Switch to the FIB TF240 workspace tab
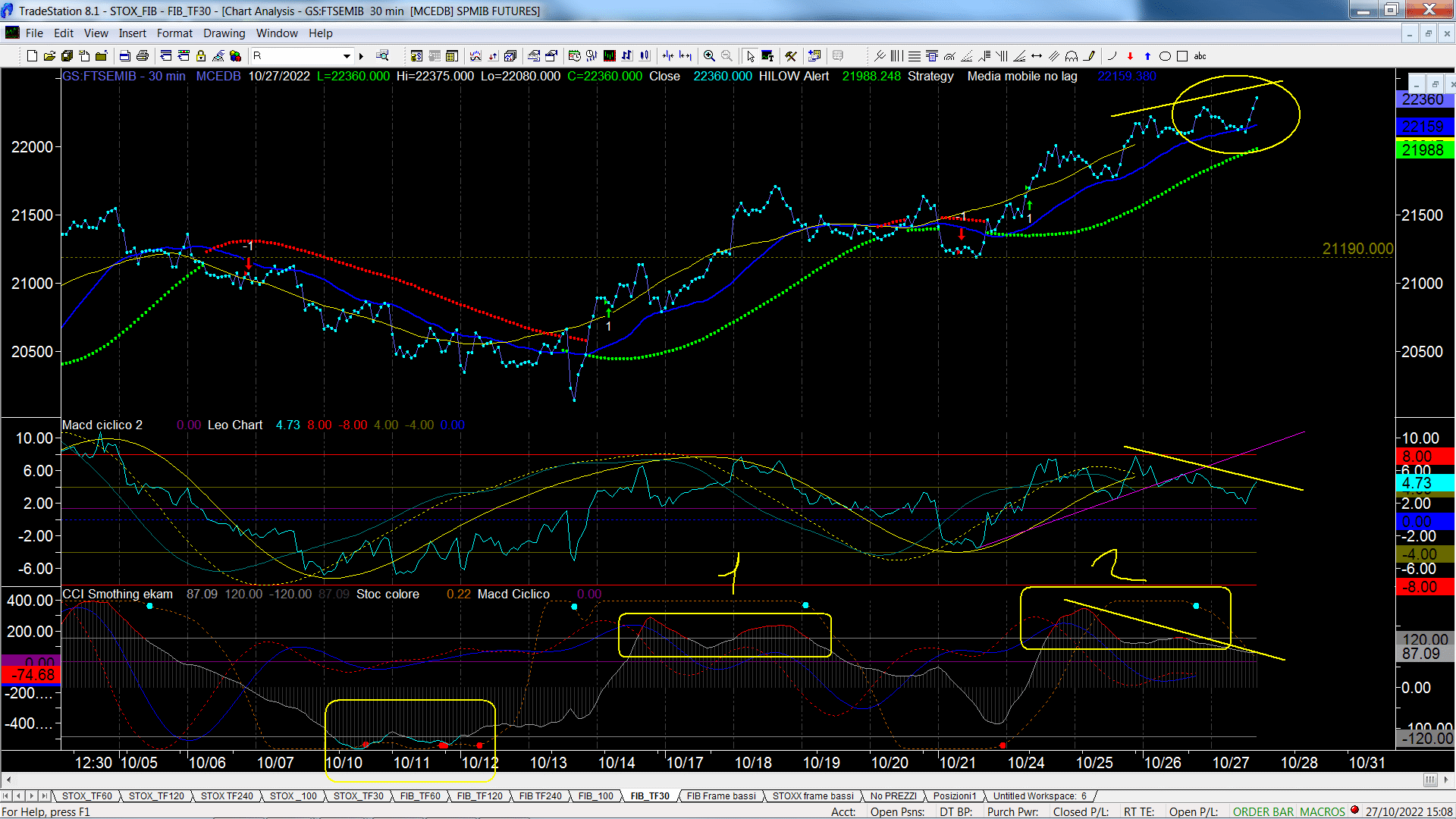This screenshot has height=819, width=1456. point(540,796)
